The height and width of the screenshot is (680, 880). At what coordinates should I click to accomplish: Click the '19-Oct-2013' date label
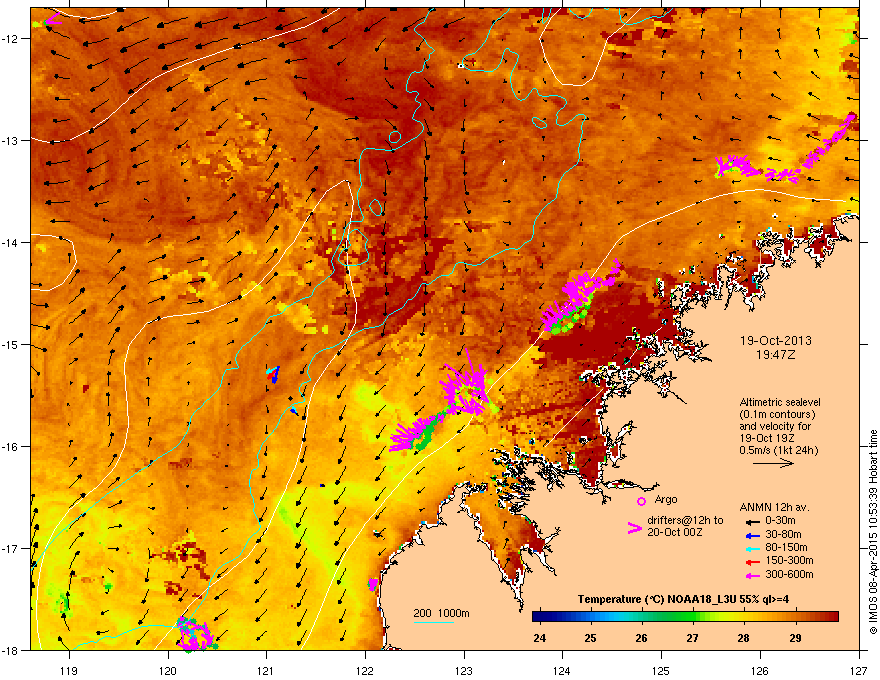click(x=776, y=341)
